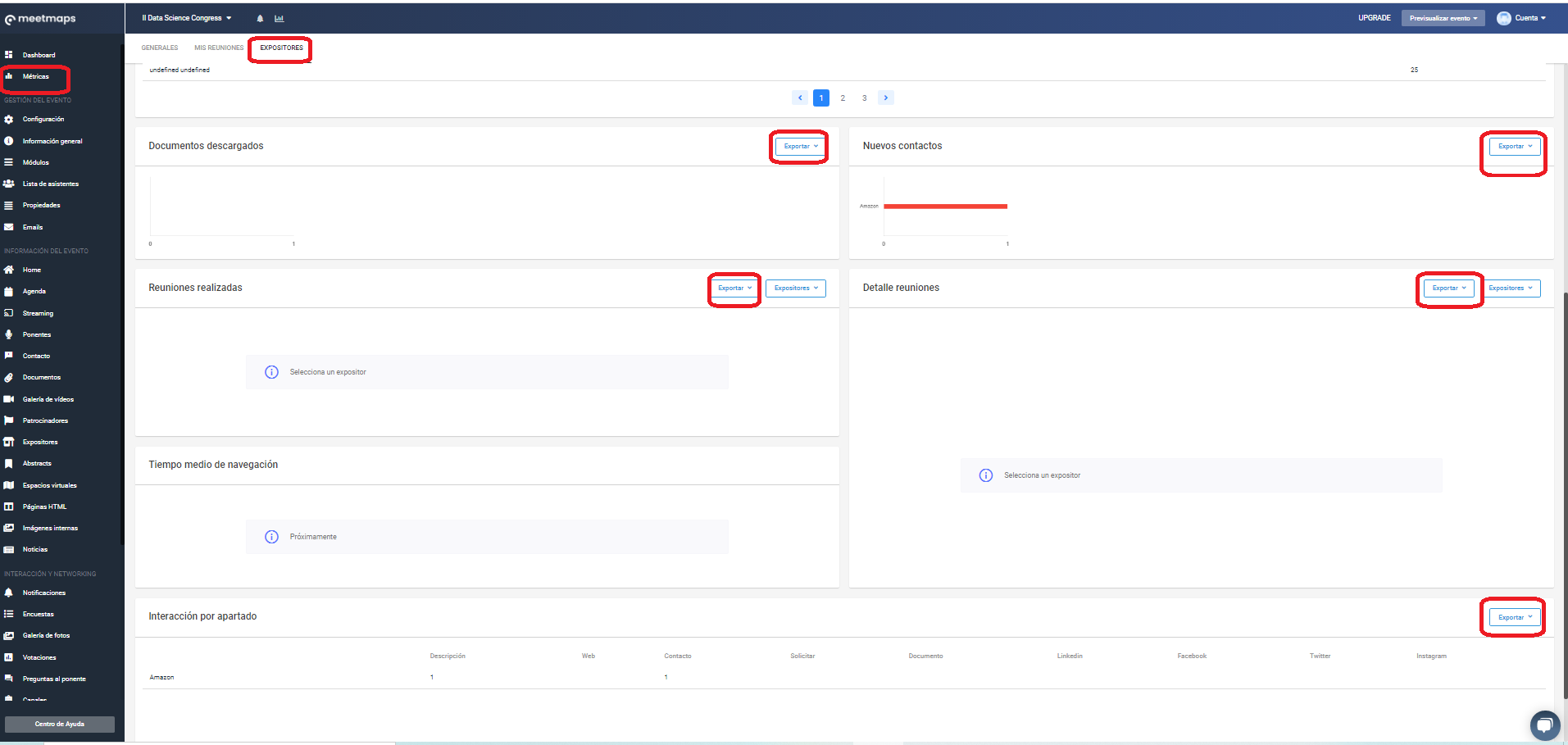Viewport: 1568px width, 745px height.
Task: Select the Ponentes microphone icon
Action: 9,334
